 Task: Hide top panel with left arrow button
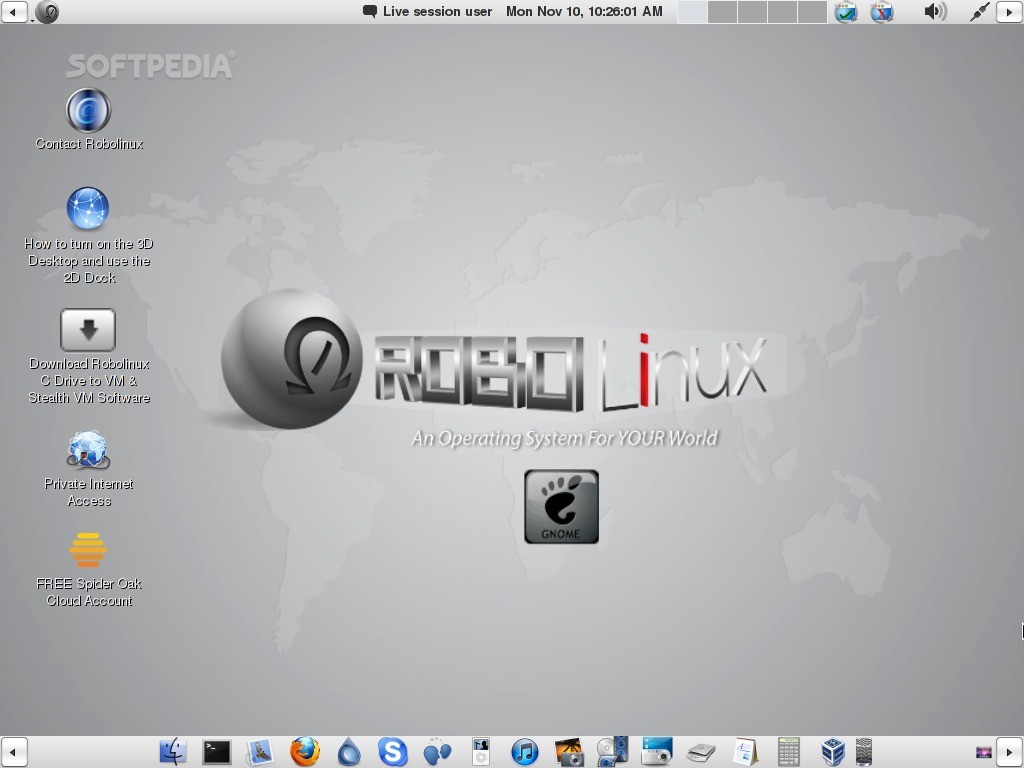point(14,12)
